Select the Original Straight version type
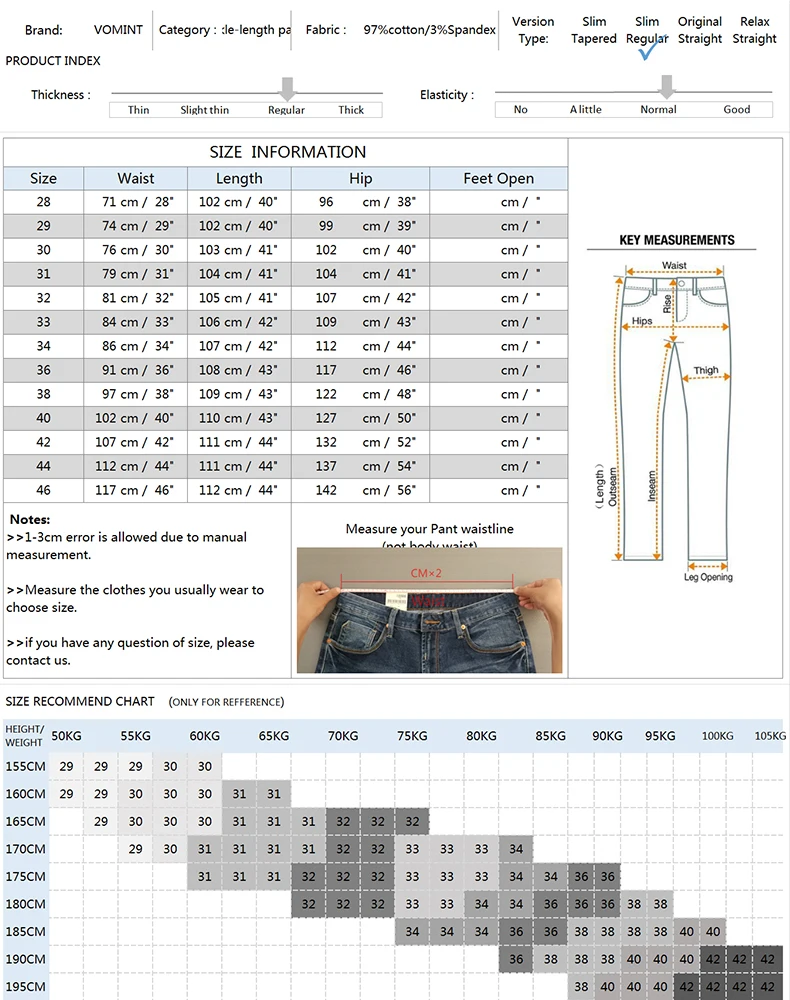 [699, 30]
